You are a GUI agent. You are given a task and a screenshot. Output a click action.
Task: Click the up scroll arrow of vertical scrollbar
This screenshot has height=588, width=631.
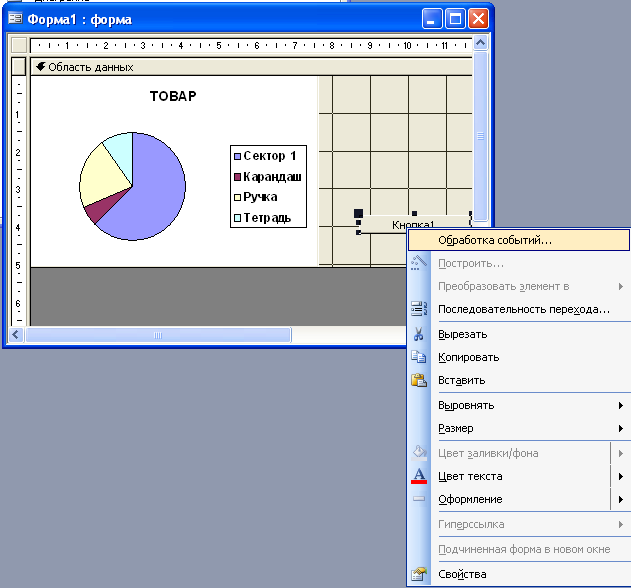click(480, 43)
